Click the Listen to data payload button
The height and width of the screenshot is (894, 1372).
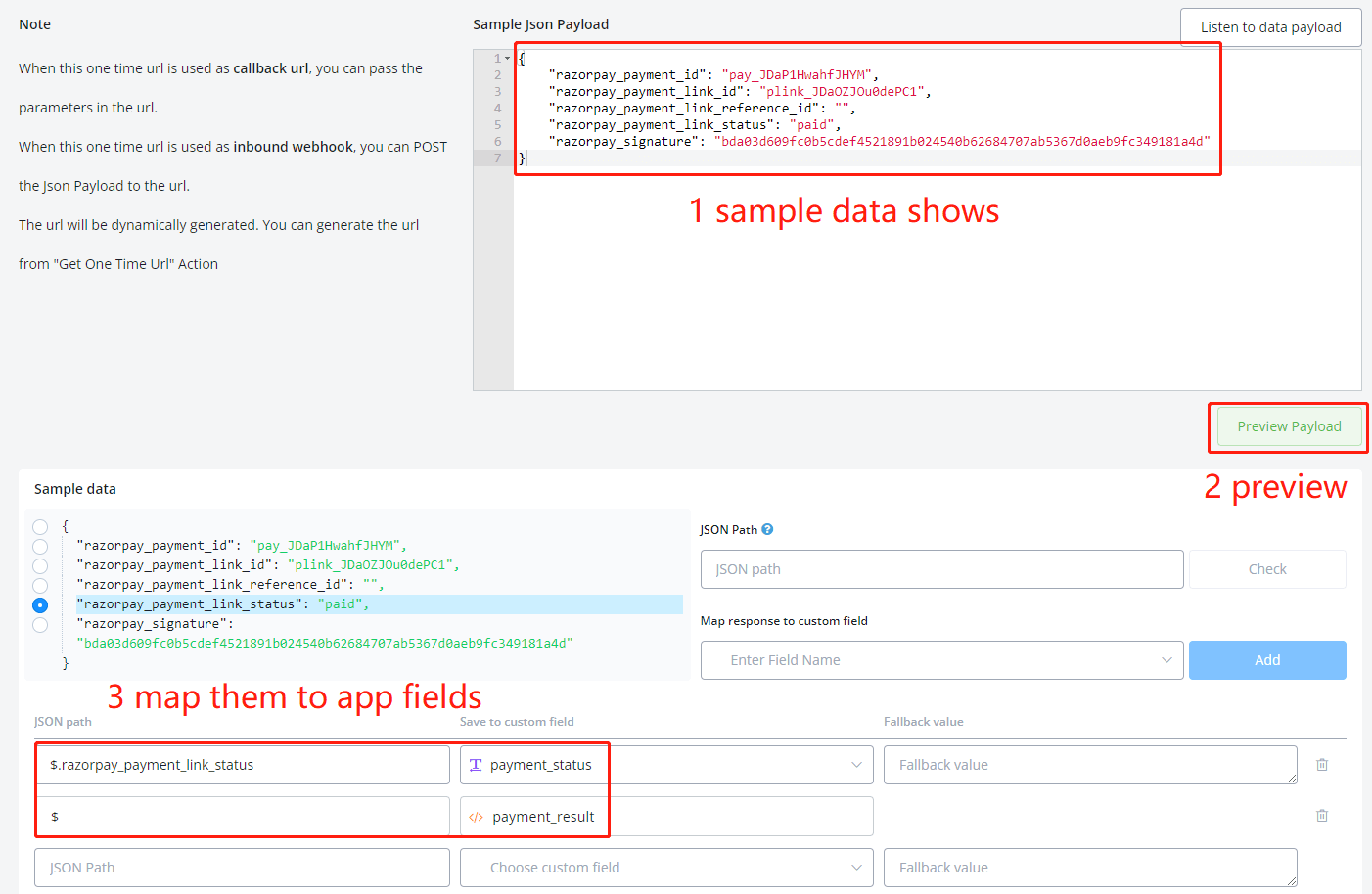(1269, 27)
